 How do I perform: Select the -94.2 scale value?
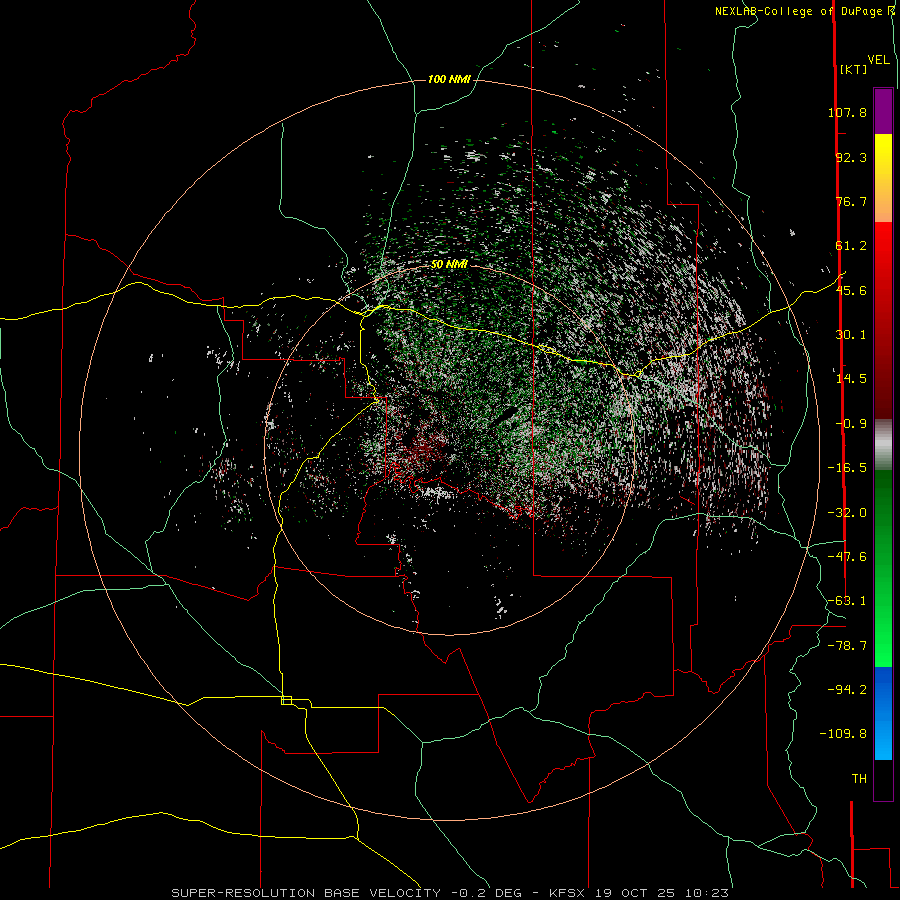click(x=847, y=690)
